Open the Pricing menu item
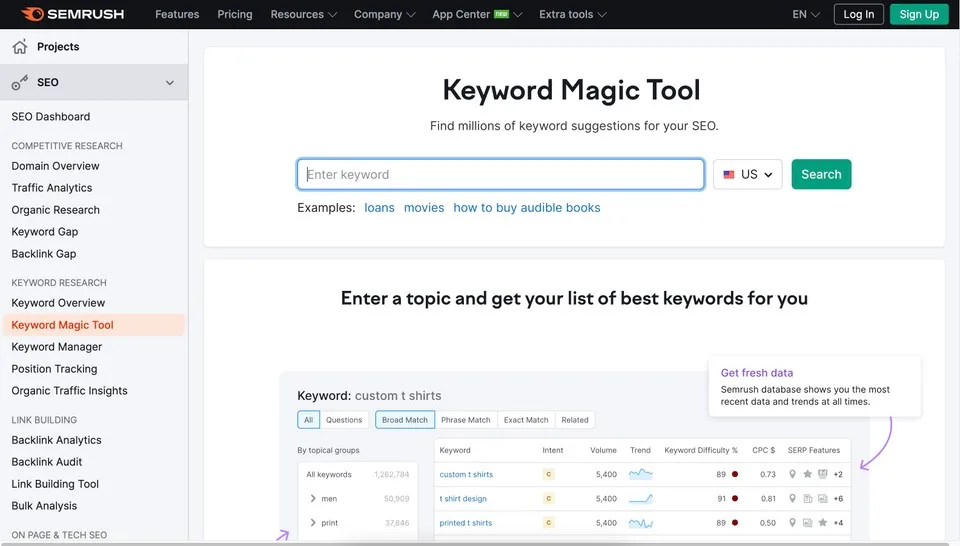 (x=234, y=14)
